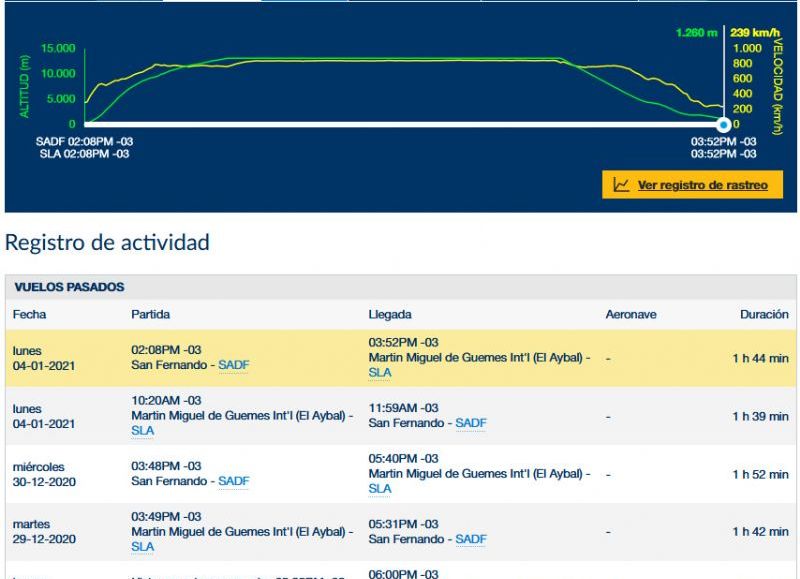Click the Partida column header

[151, 314]
